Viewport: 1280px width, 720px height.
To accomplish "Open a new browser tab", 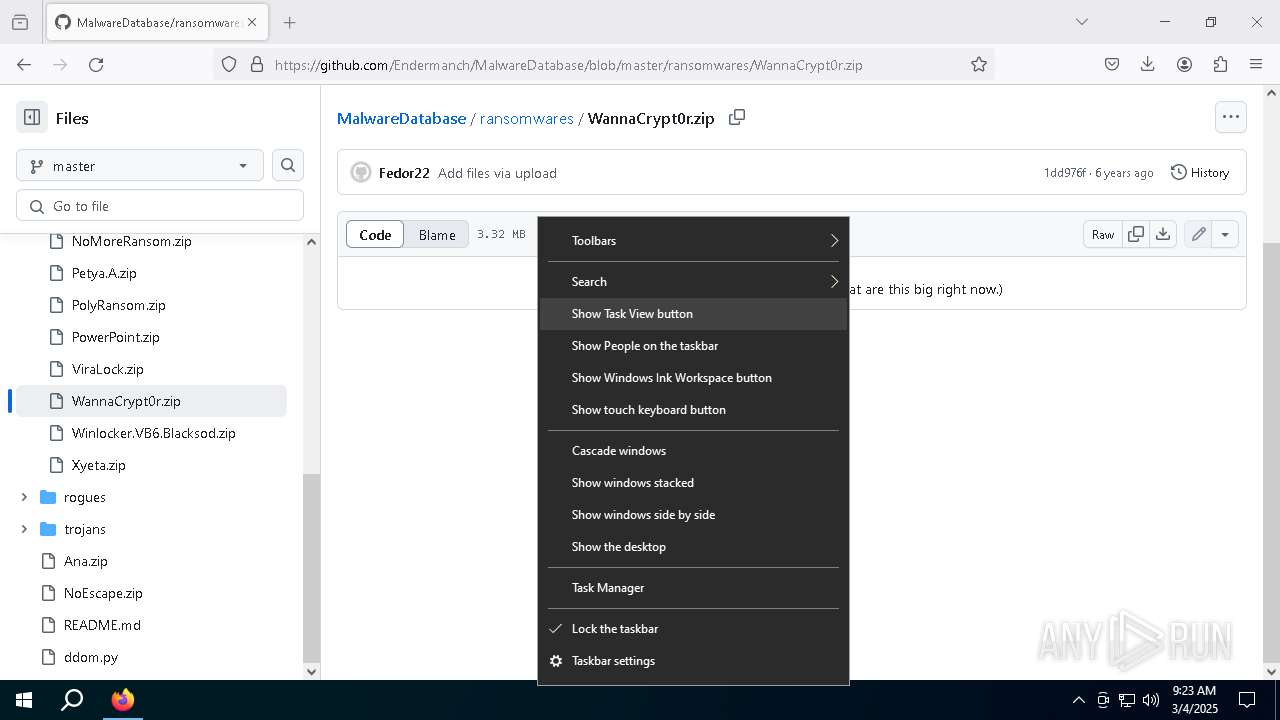I will coord(289,22).
